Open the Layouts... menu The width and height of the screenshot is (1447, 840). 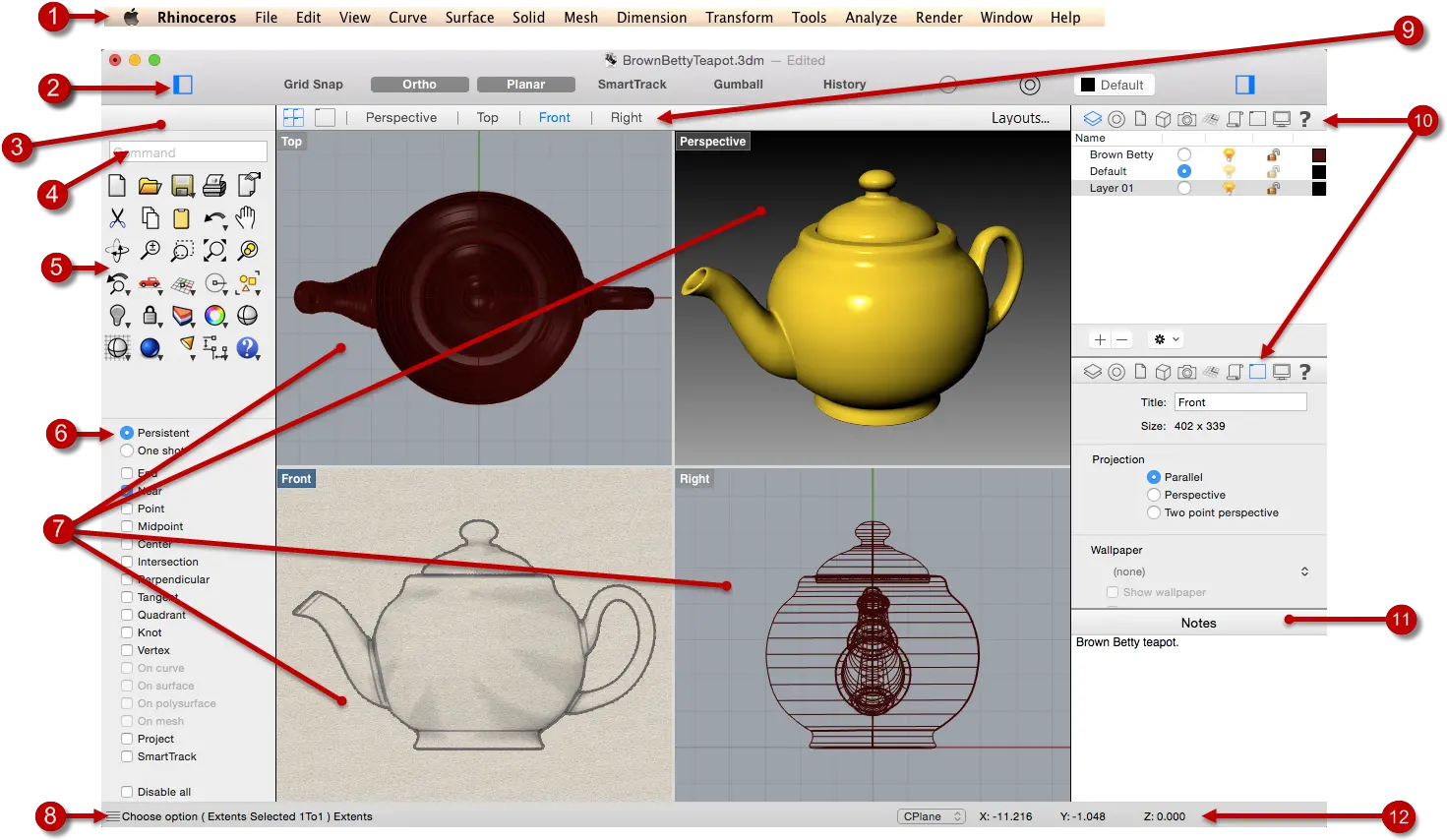point(1020,118)
